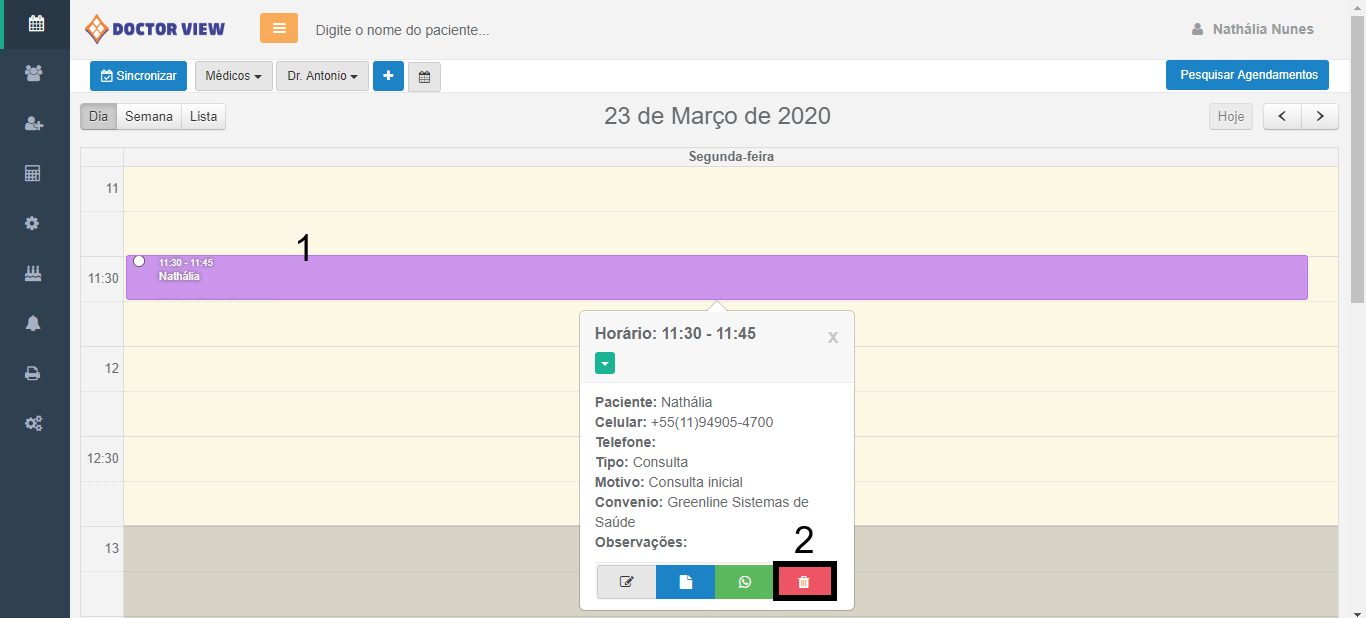Open the bell notifications icon in sidebar
Screen dimensions: 1366x618
click(34, 323)
